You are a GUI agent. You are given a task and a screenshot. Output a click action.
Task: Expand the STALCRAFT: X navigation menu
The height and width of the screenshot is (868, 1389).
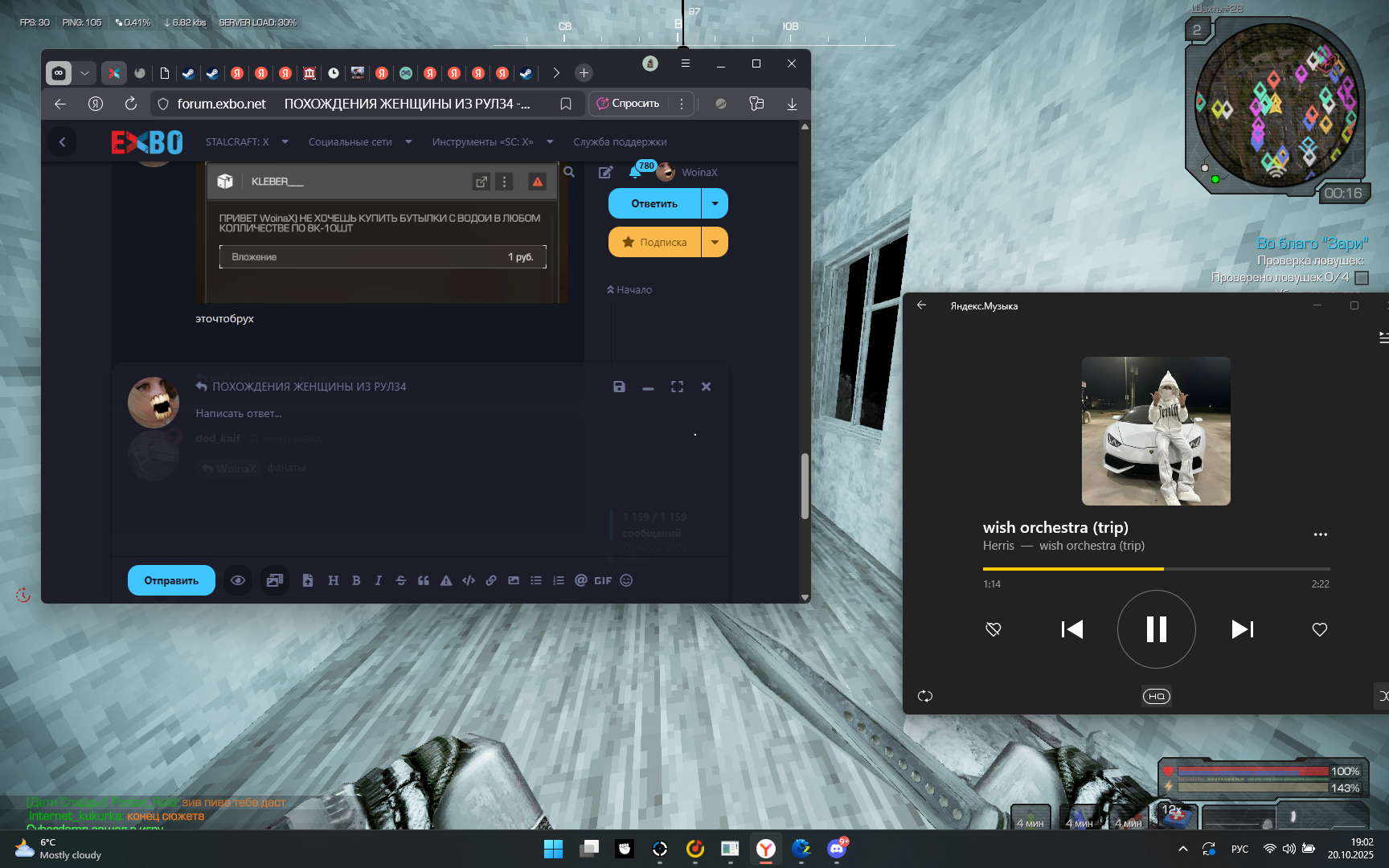tap(246, 142)
